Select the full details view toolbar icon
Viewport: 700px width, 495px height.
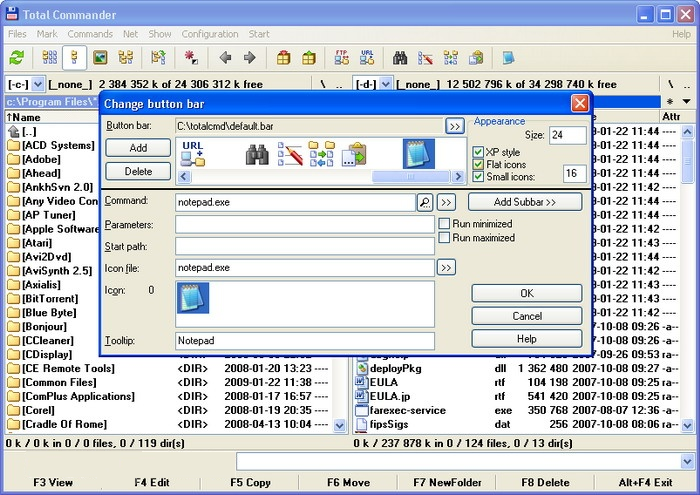[x=74, y=58]
